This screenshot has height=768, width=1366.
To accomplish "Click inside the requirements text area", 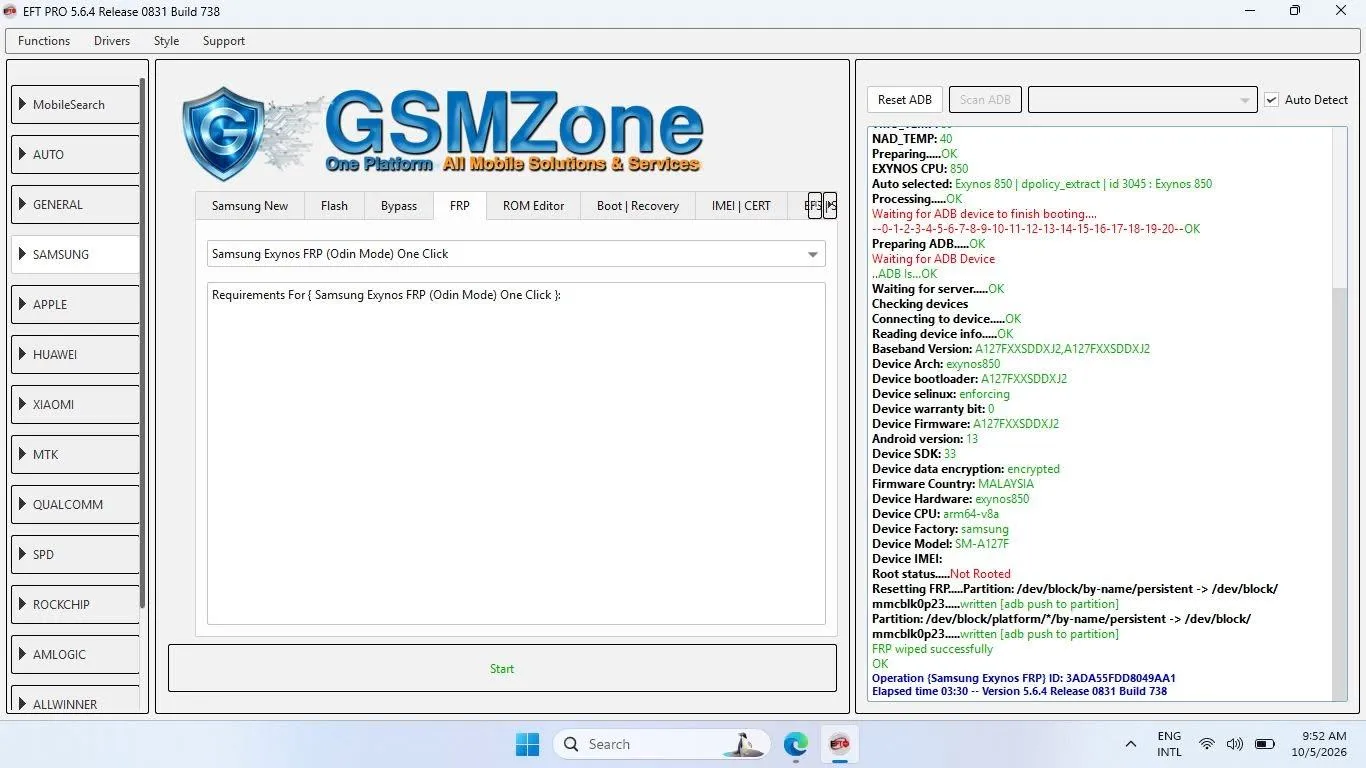I will tap(516, 454).
